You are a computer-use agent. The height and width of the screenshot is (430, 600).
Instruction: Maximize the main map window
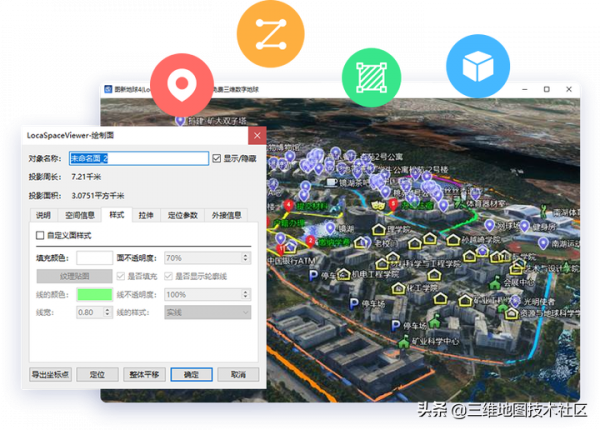coord(547,89)
